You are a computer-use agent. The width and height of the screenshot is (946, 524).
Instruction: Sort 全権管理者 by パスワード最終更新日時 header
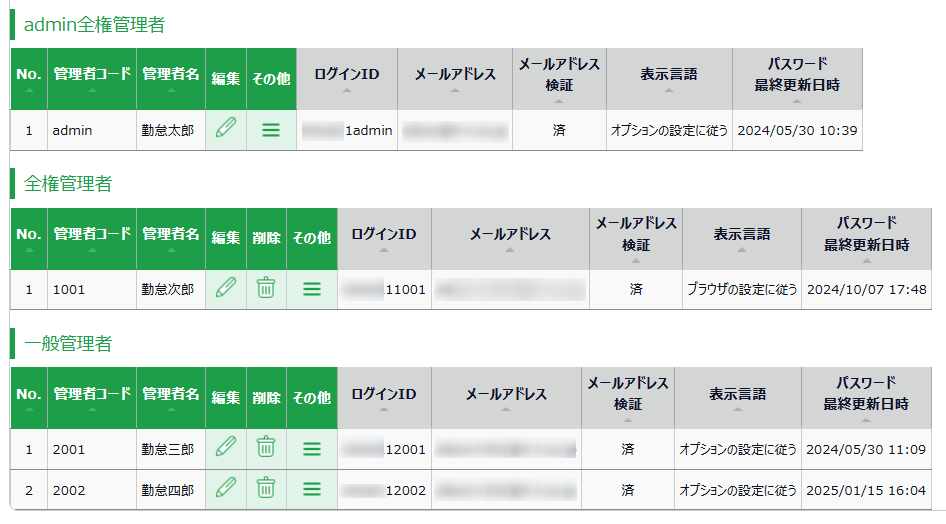866,239
